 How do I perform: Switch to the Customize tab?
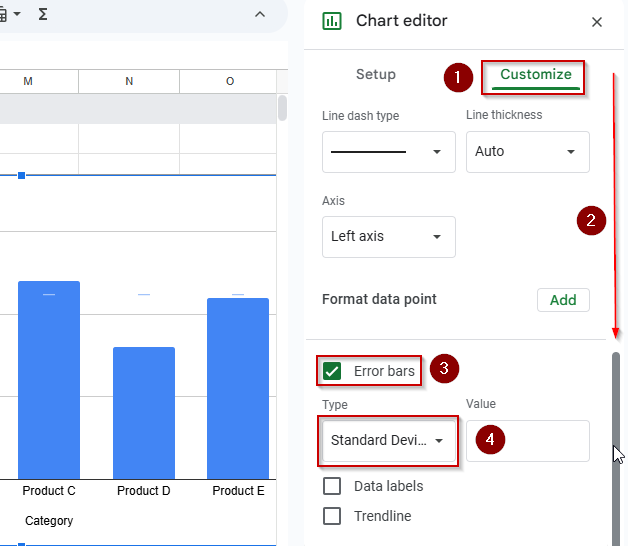(535, 75)
